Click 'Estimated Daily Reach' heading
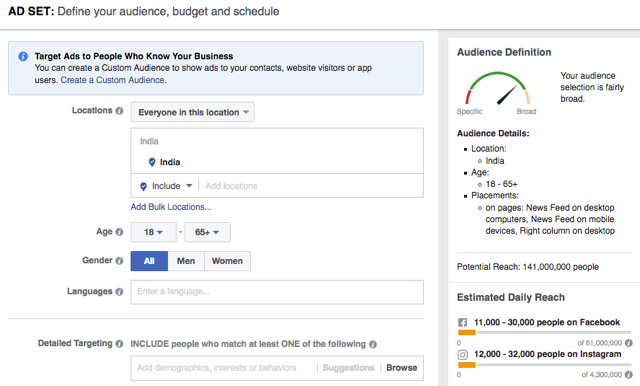 [x=511, y=297]
